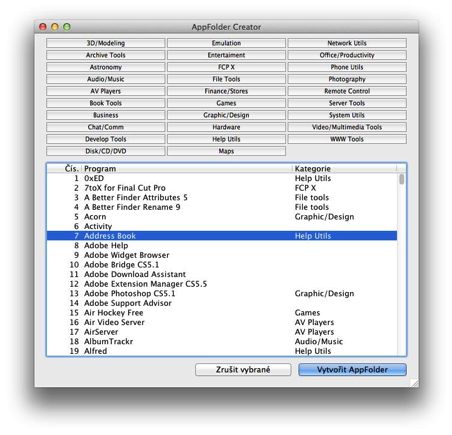The image size is (452, 435).
Task: Select Adobe Extension Manager CS5.5 row
Action: click(x=222, y=284)
